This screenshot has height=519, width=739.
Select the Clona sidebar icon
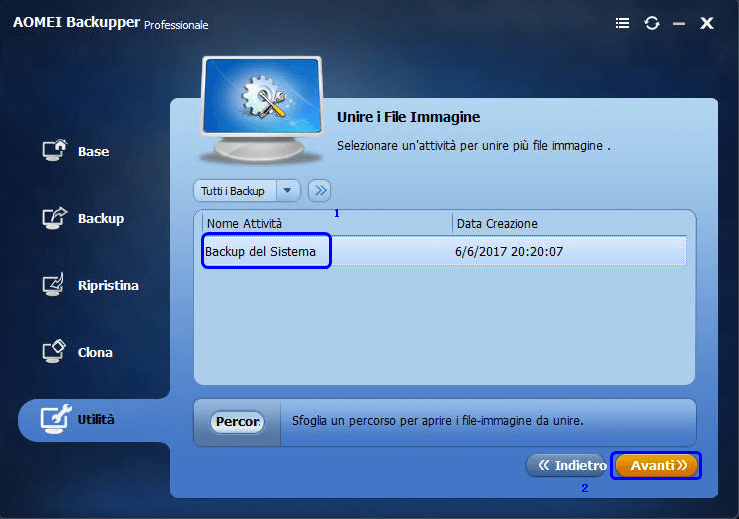(53, 352)
